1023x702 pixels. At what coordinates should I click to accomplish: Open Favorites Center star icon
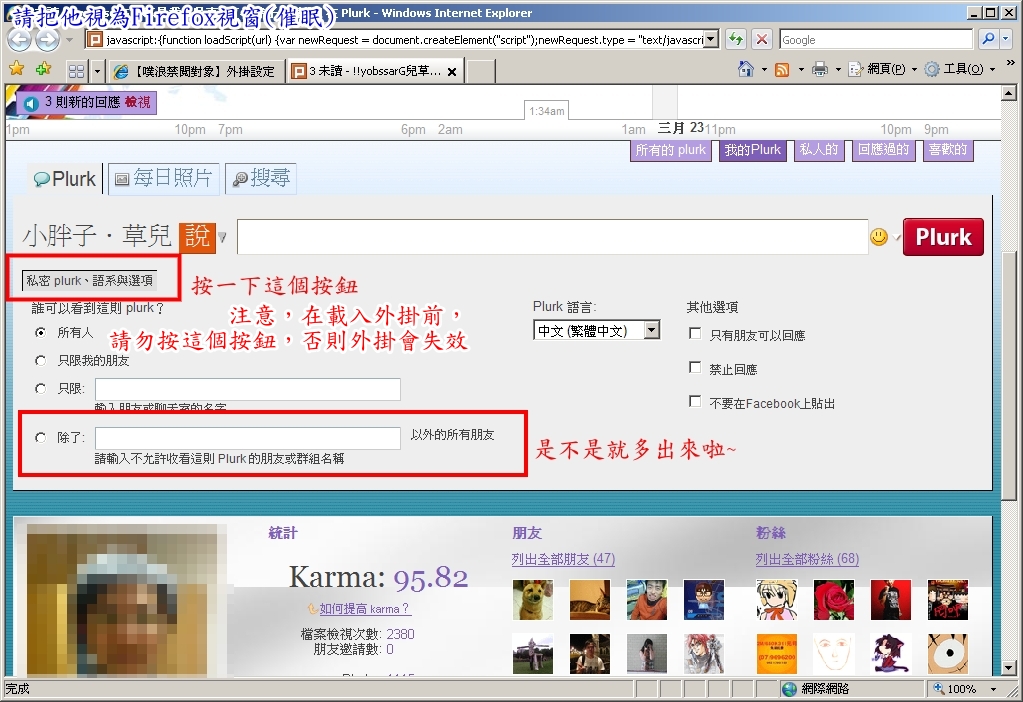[16, 69]
